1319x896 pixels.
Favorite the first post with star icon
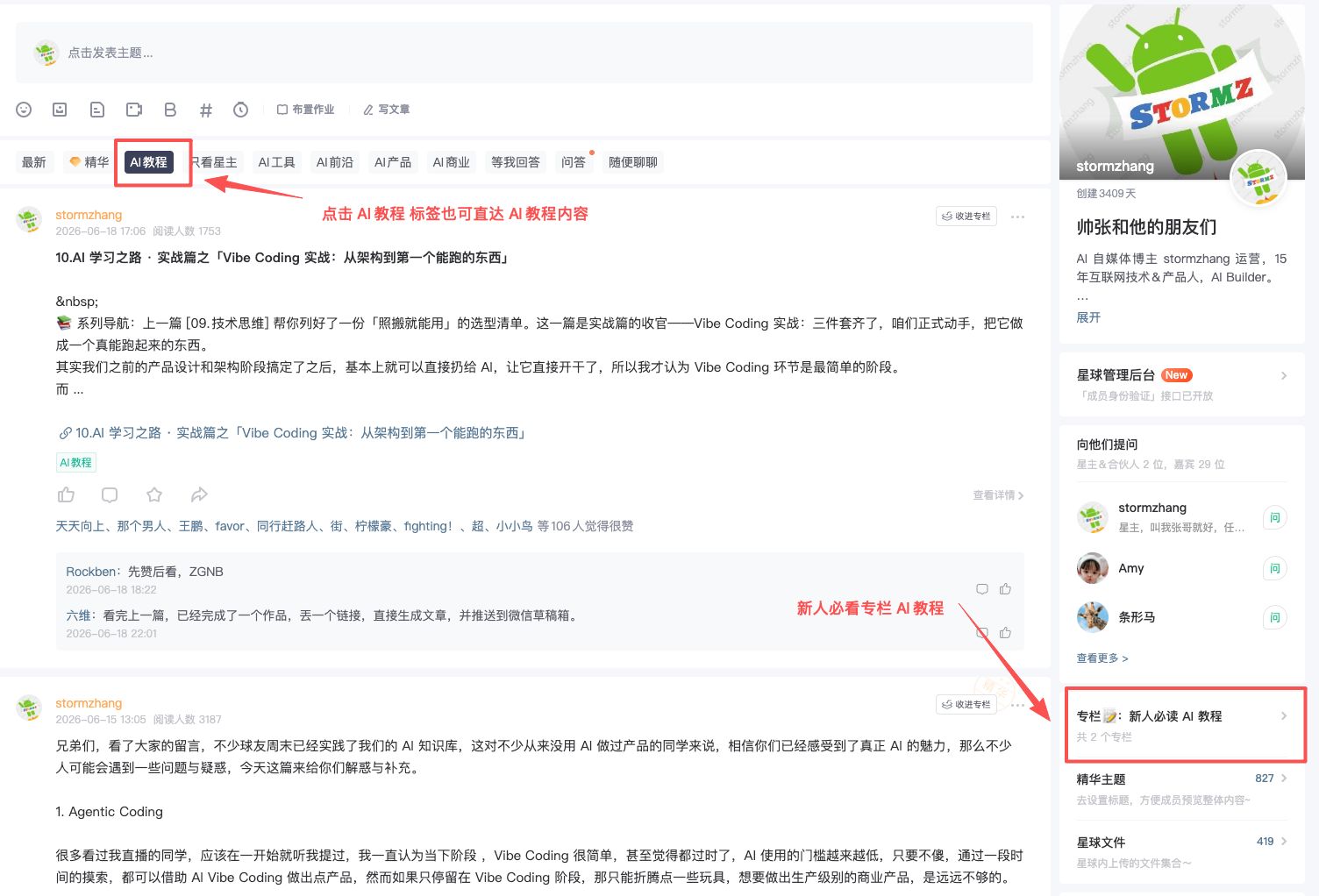point(154,495)
